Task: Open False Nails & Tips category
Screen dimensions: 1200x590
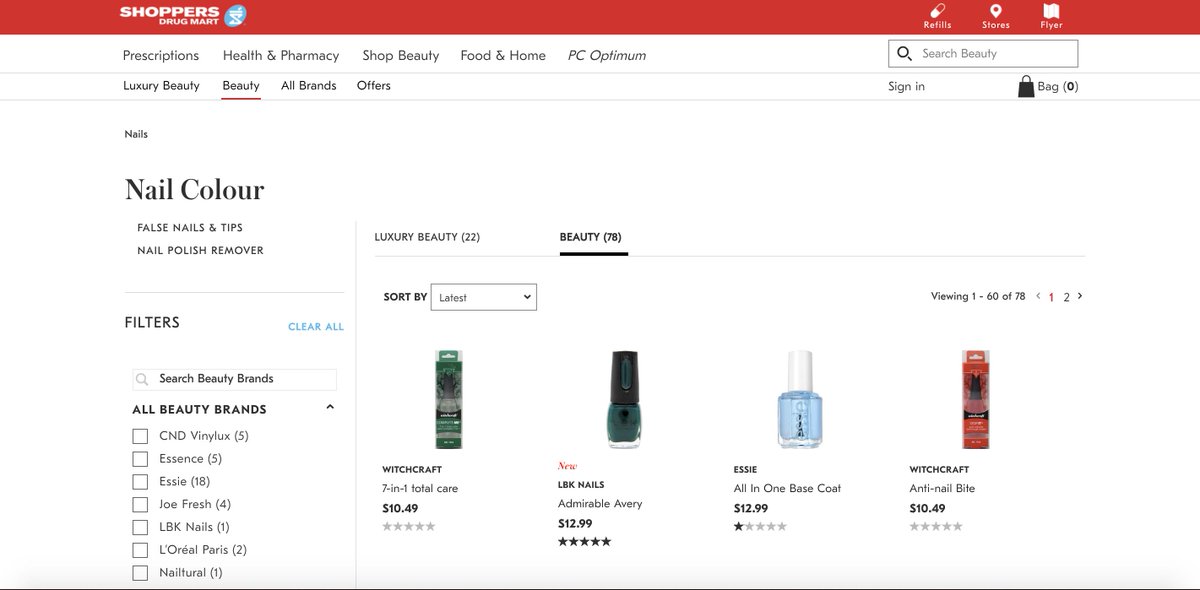Action: point(190,228)
